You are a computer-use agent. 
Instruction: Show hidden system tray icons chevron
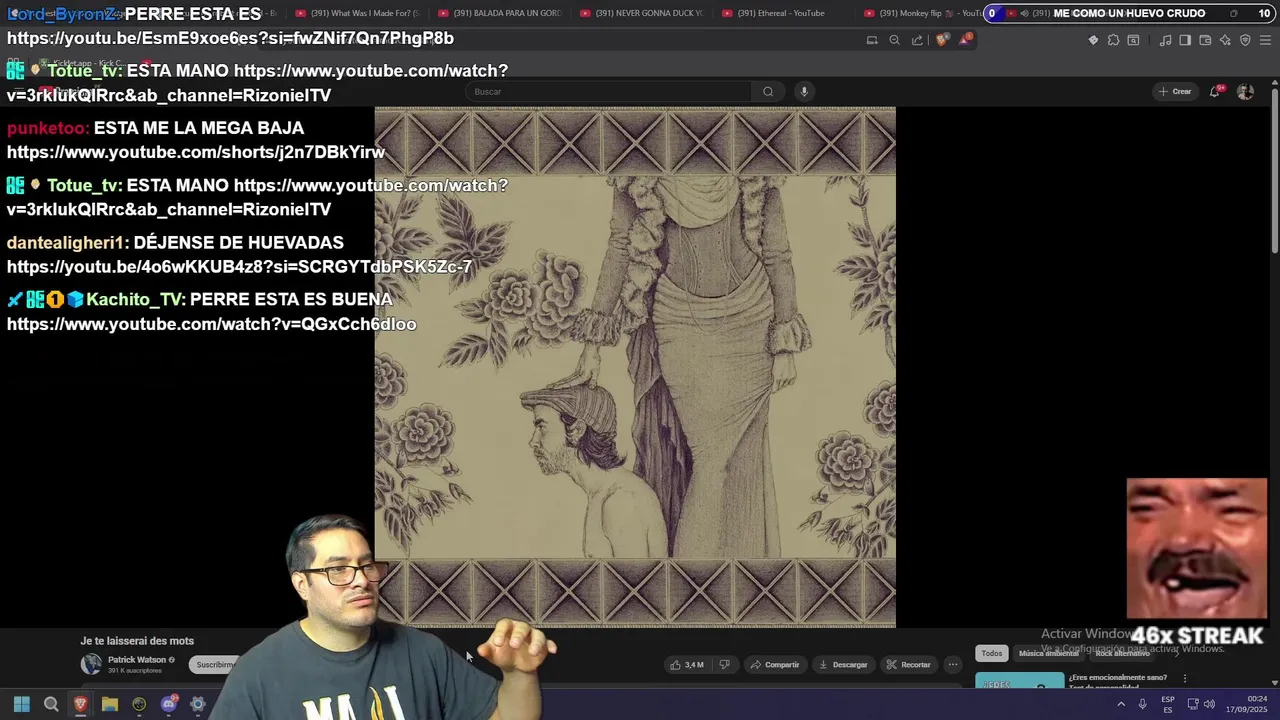click(1120, 705)
